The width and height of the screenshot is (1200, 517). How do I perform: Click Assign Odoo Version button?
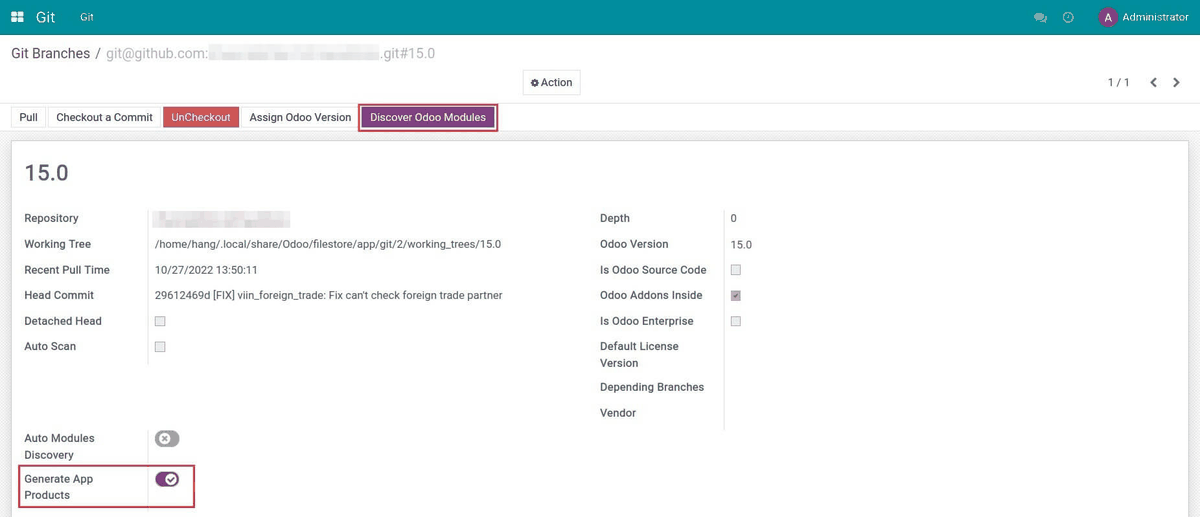300,117
